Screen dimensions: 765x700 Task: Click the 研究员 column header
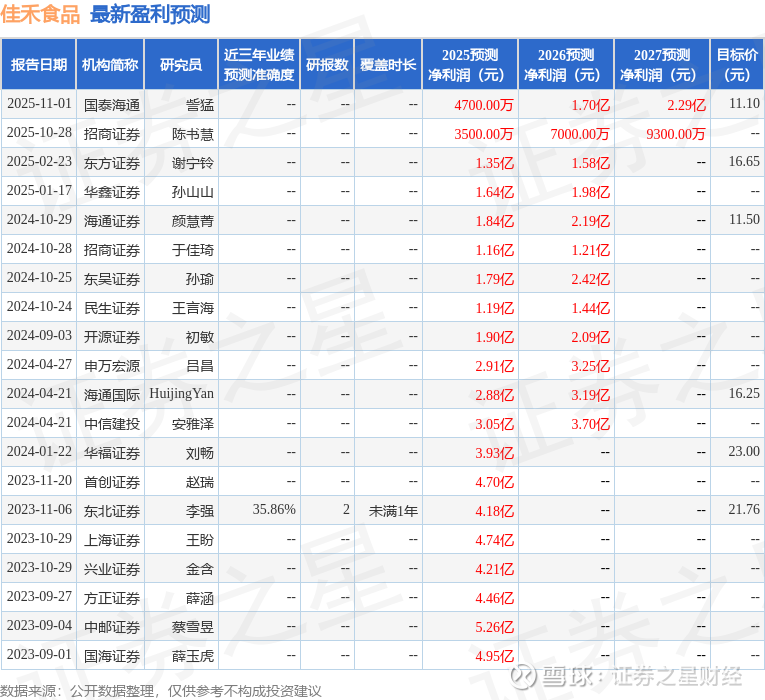point(181,64)
